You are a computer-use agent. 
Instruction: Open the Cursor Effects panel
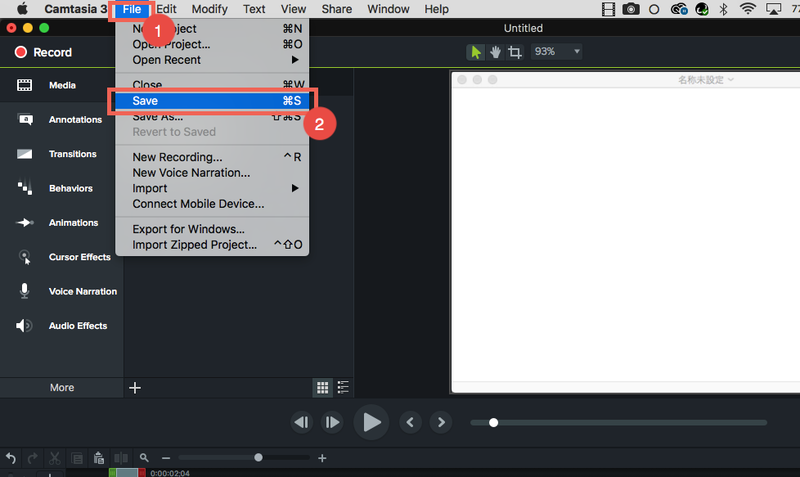point(61,257)
